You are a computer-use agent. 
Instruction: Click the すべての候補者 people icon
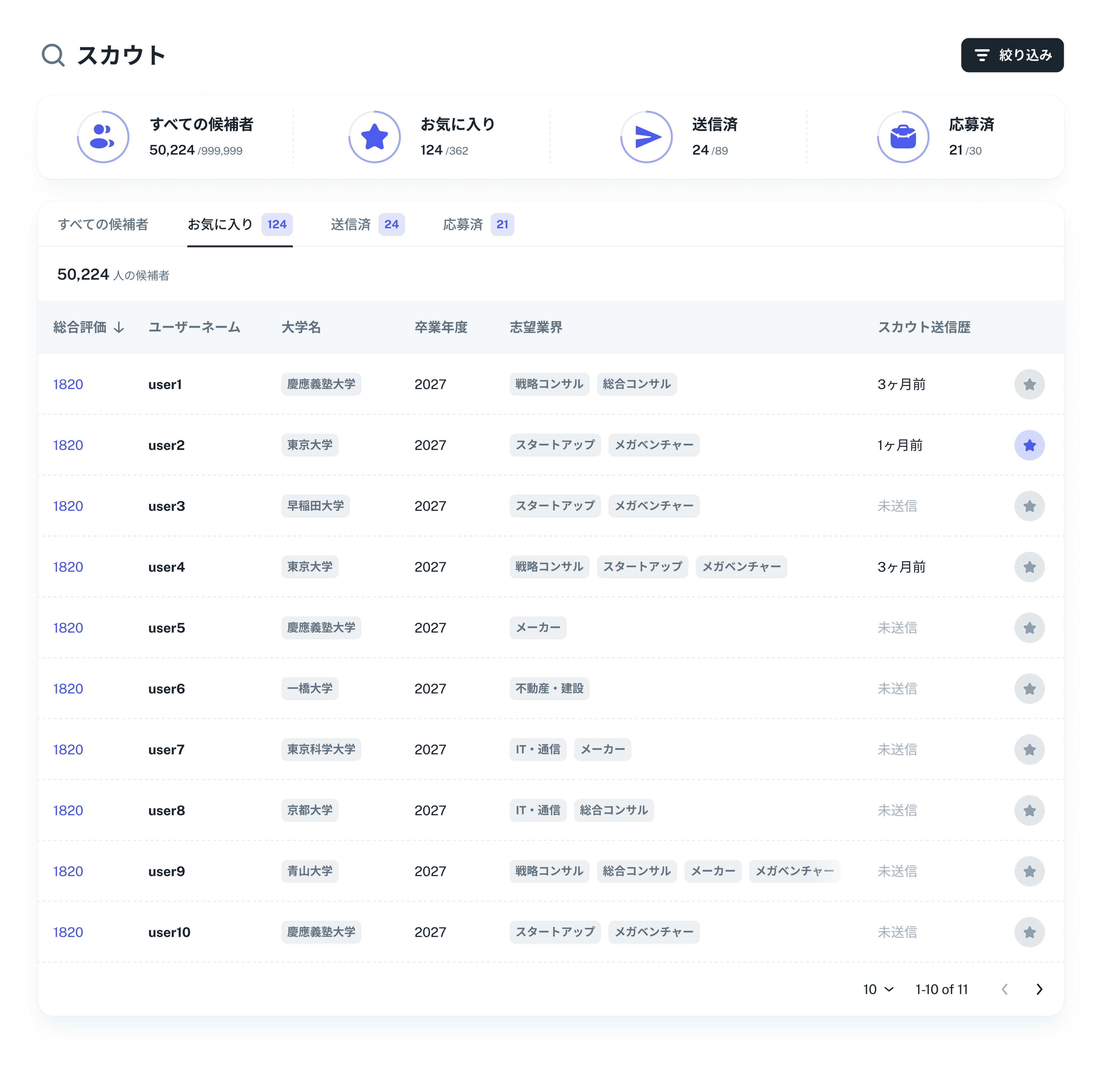[103, 137]
